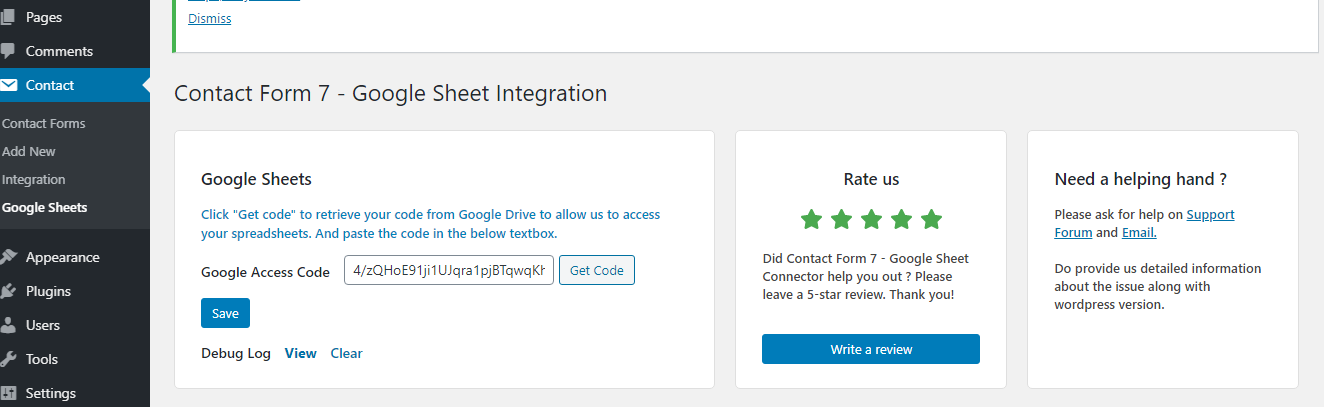Click the Write a review button
The image size is (1324, 407).
pos(871,349)
